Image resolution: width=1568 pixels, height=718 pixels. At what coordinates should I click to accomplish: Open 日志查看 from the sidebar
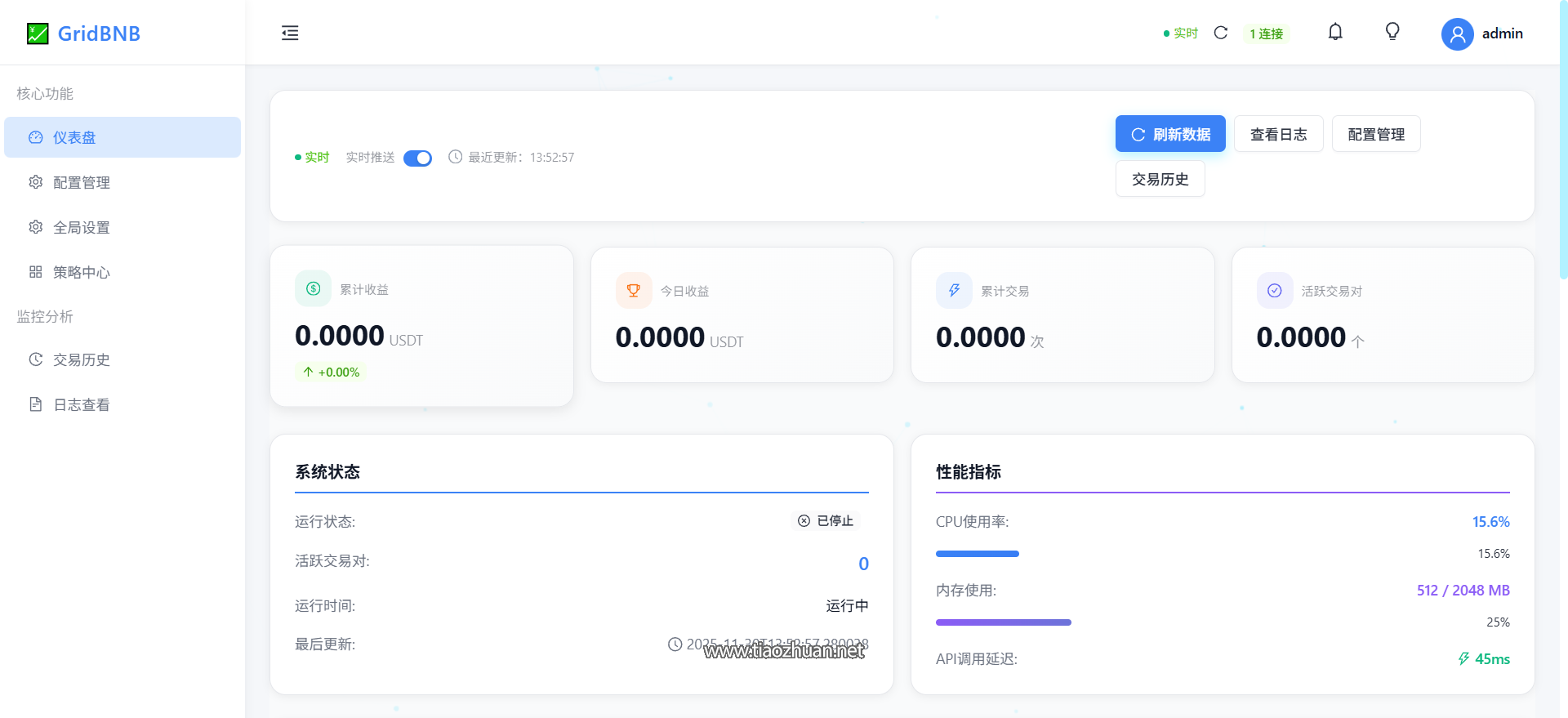tap(82, 404)
